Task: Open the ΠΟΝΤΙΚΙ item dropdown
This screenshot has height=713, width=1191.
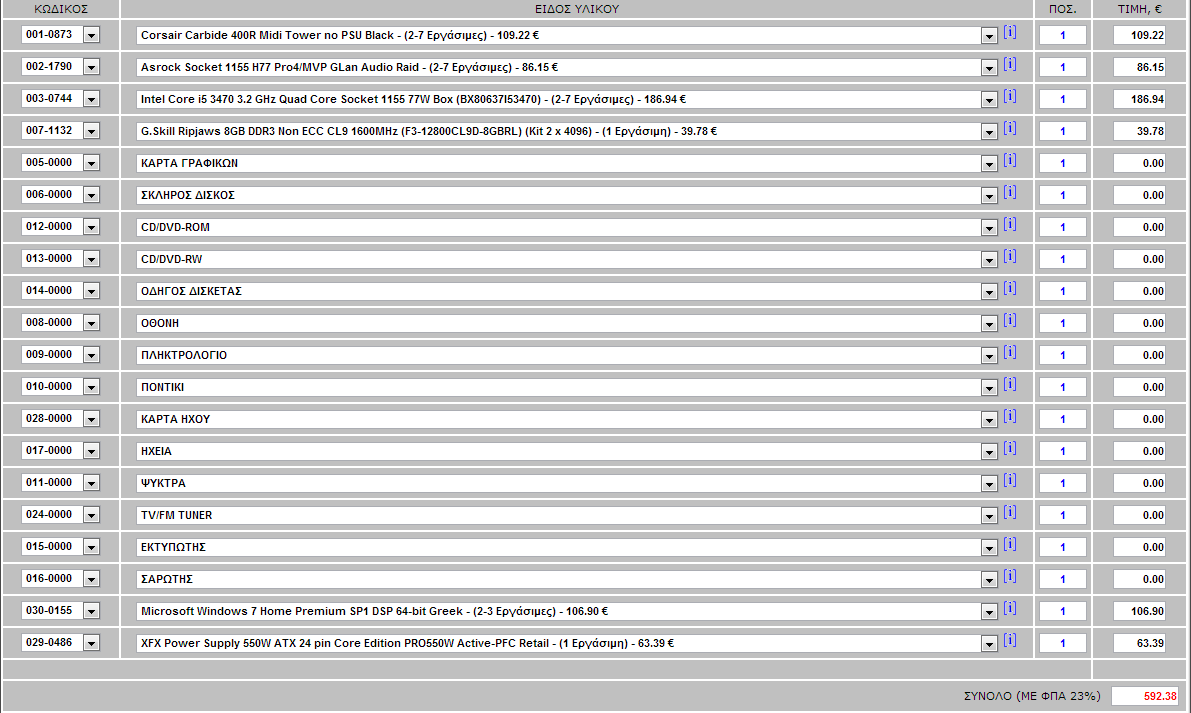Action: (x=989, y=387)
